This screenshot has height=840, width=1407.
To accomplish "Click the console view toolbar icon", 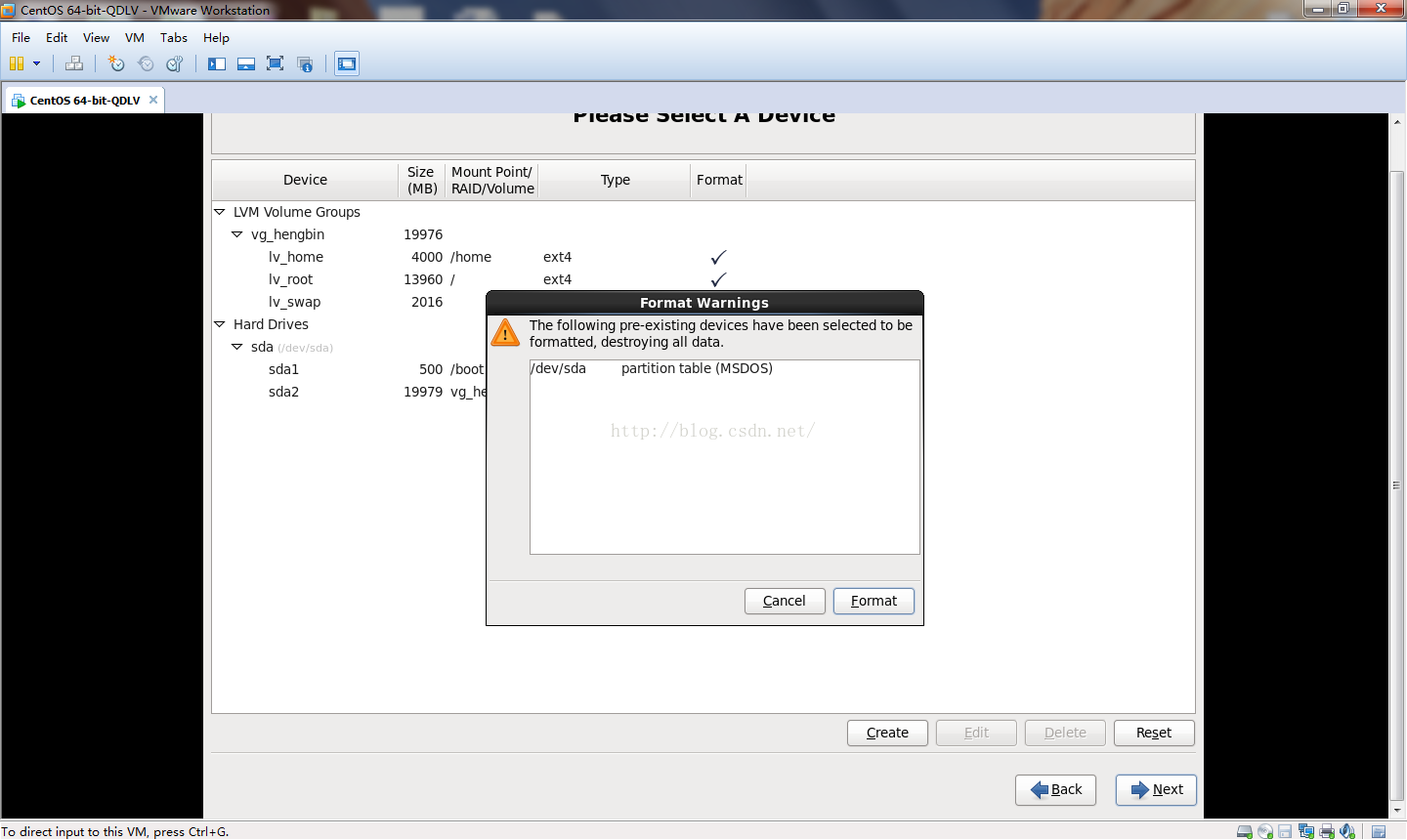I will (x=347, y=63).
